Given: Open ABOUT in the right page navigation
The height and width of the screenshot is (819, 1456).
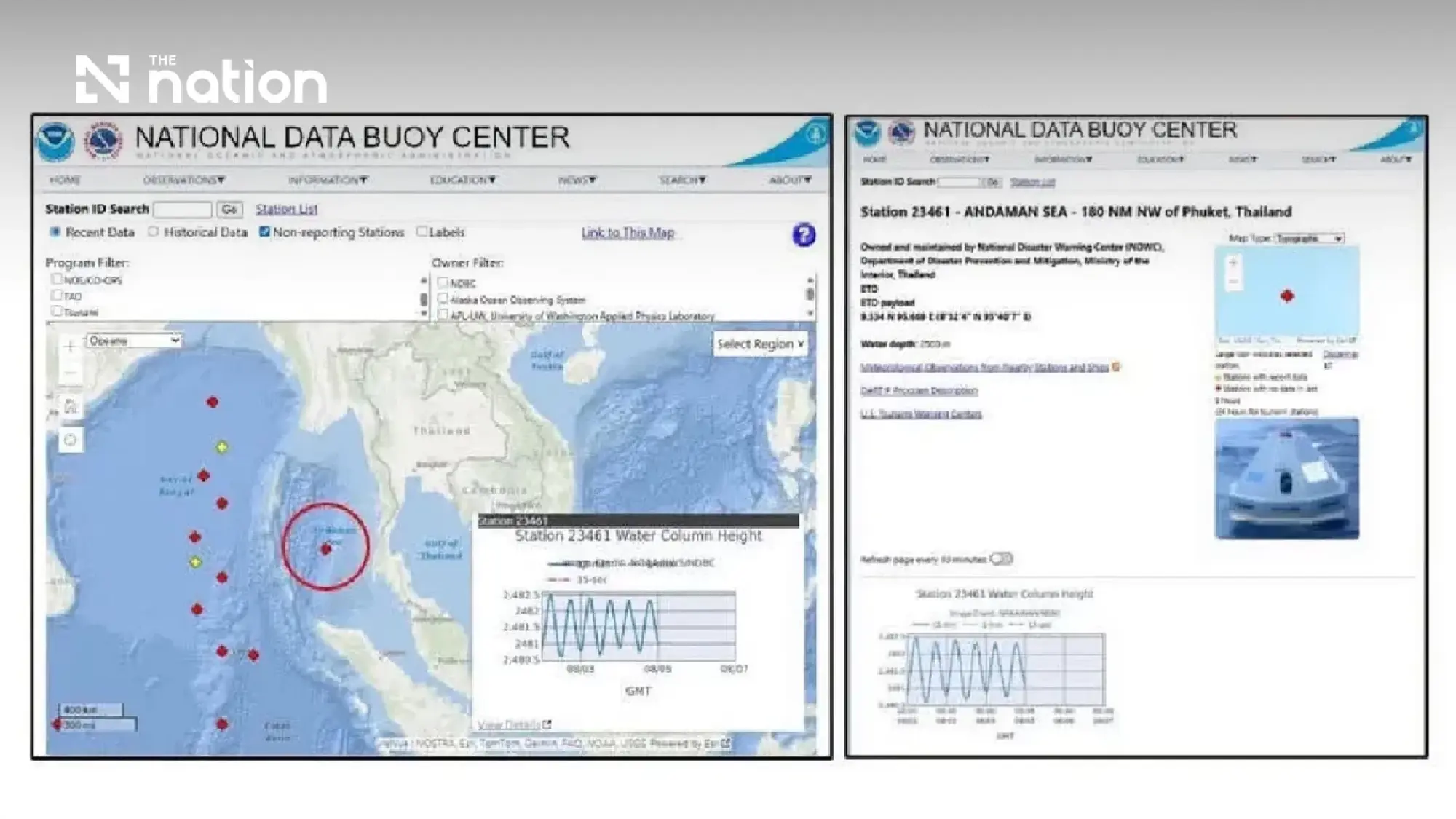Looking at the screenshot, I should (1396, 159).
